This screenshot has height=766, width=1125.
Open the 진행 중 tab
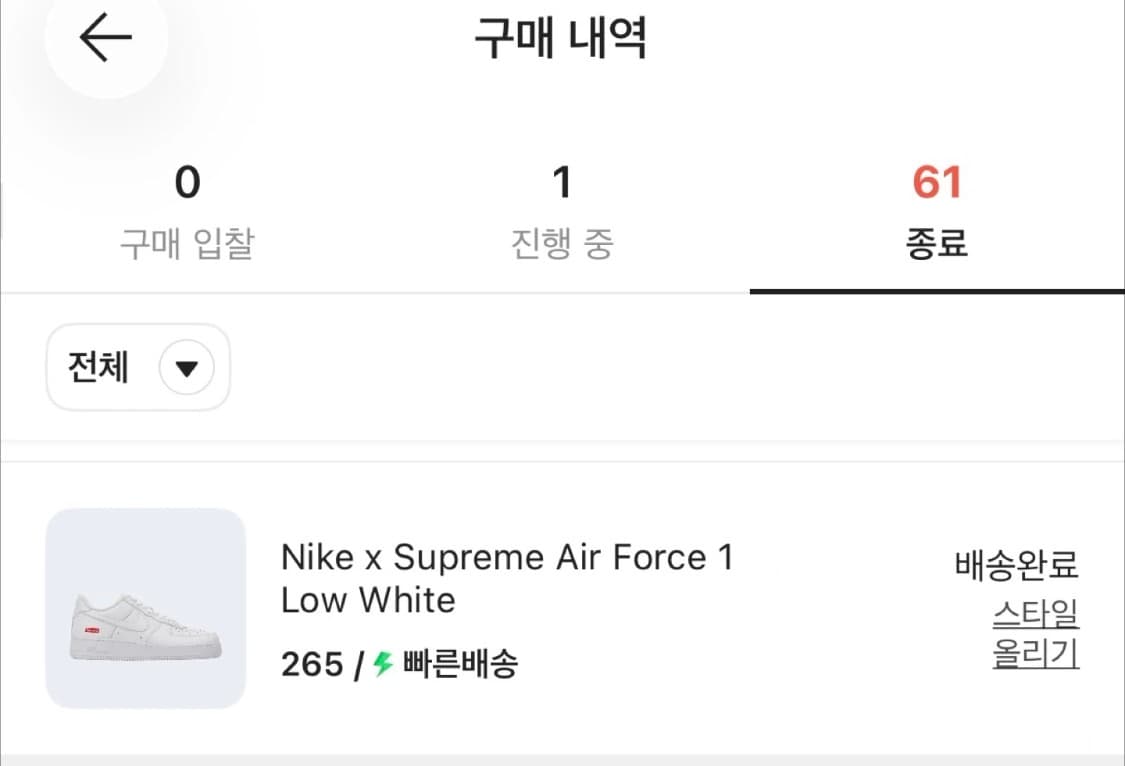point(562,210)
